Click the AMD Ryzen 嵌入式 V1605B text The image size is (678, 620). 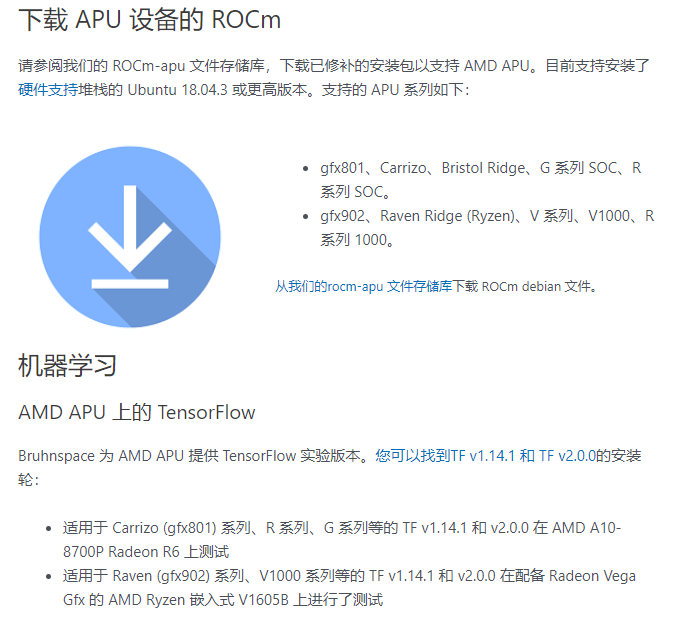(x=198, y=600)
